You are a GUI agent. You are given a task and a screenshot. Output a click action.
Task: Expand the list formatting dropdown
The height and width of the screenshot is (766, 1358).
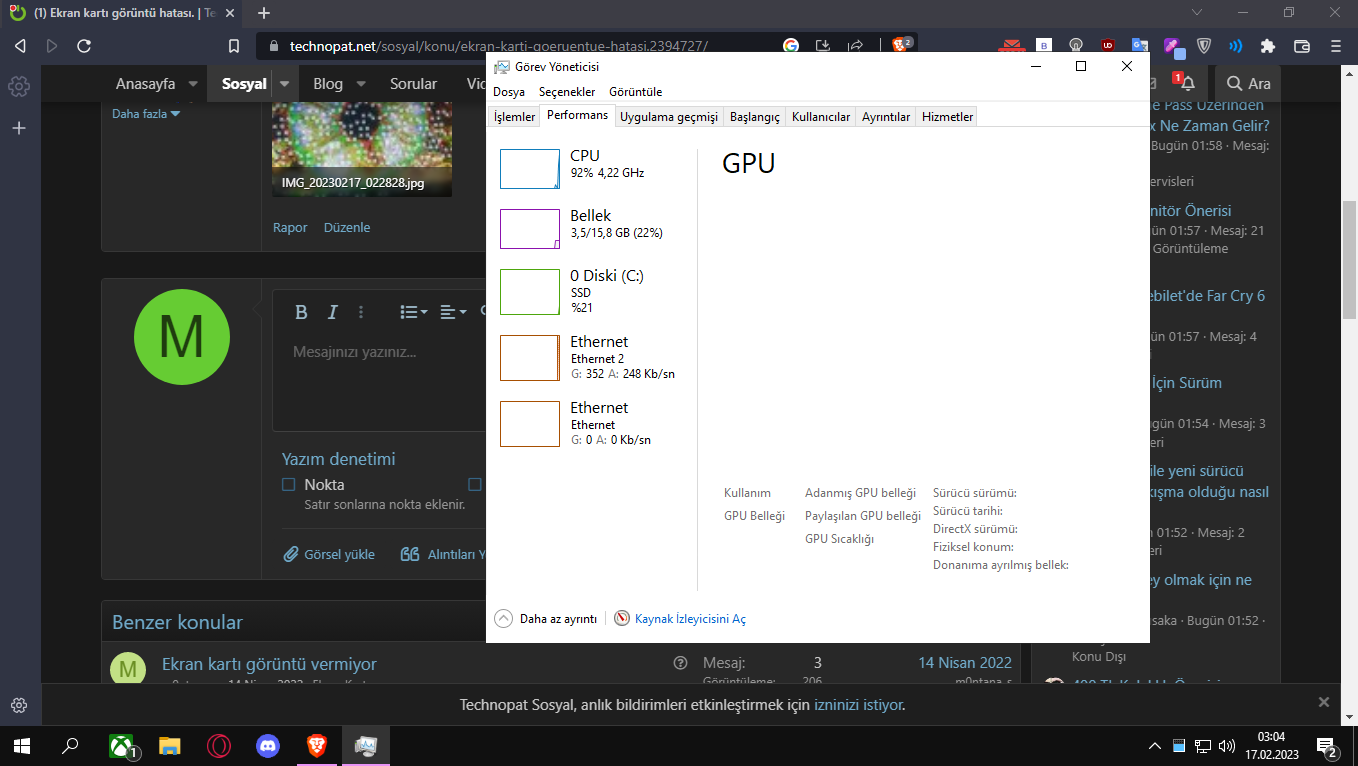click(413, 312)
